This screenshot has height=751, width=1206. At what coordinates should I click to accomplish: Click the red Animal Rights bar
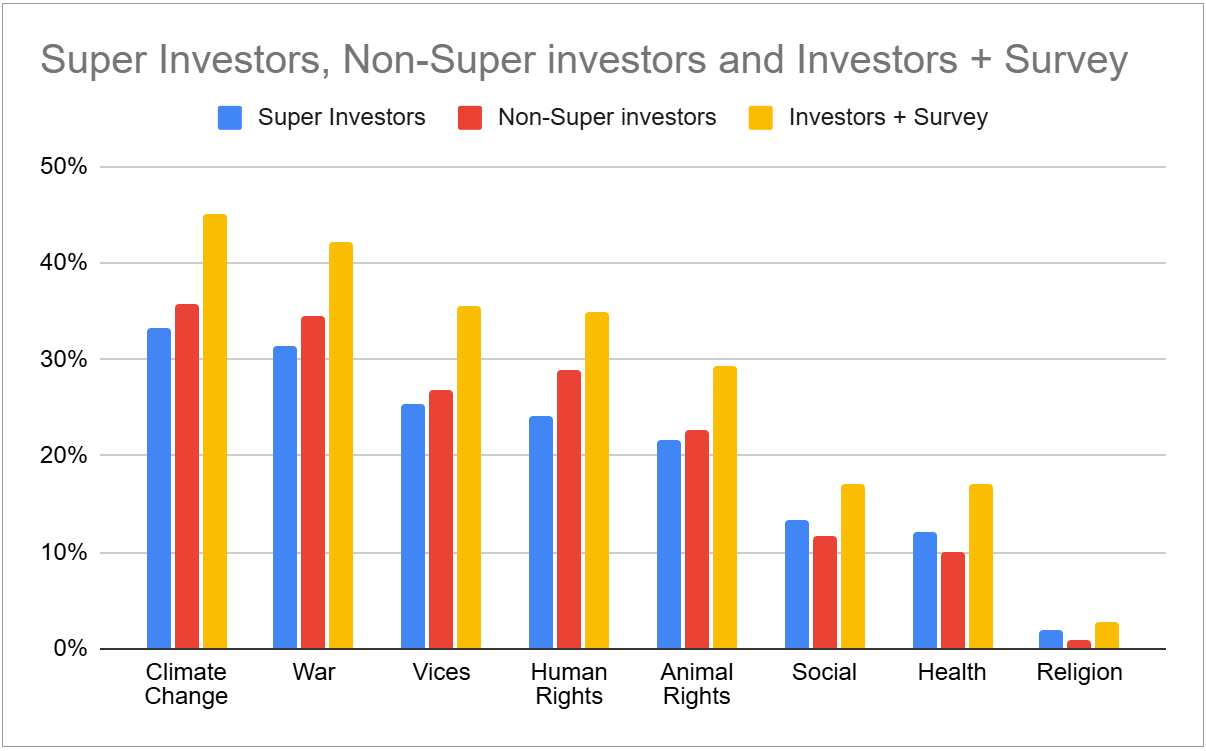(x=697, y=539)
